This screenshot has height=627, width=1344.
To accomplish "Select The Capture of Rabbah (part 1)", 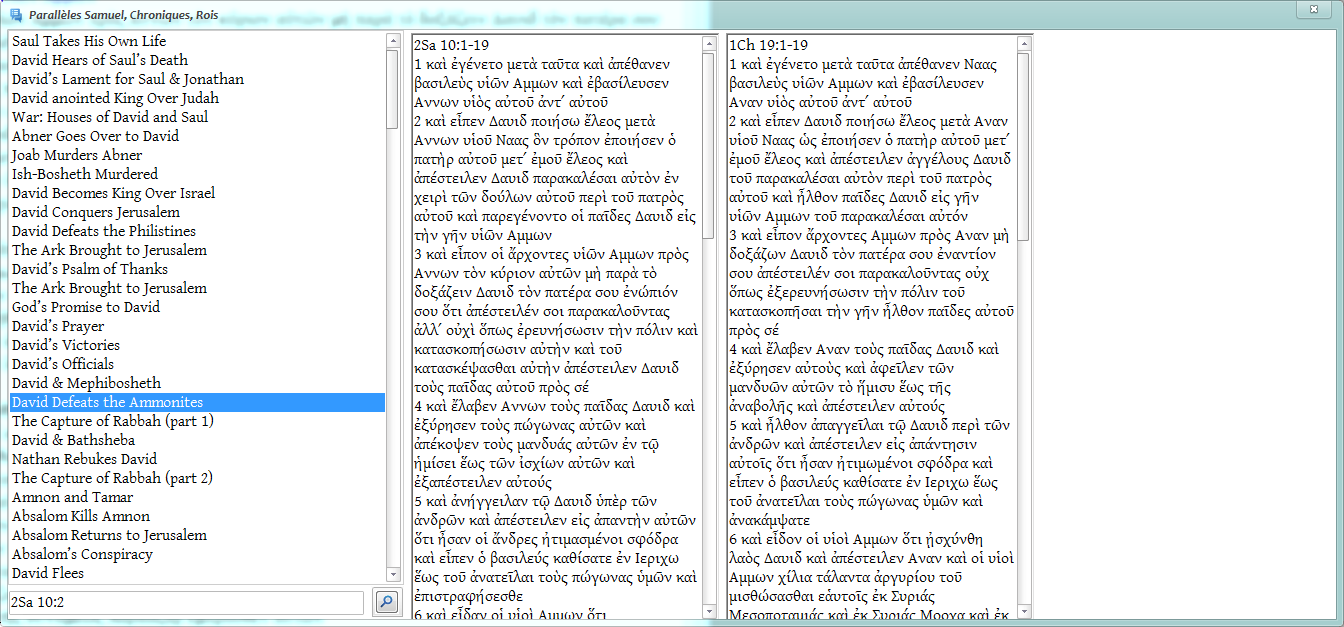I will tap(197, 421).
